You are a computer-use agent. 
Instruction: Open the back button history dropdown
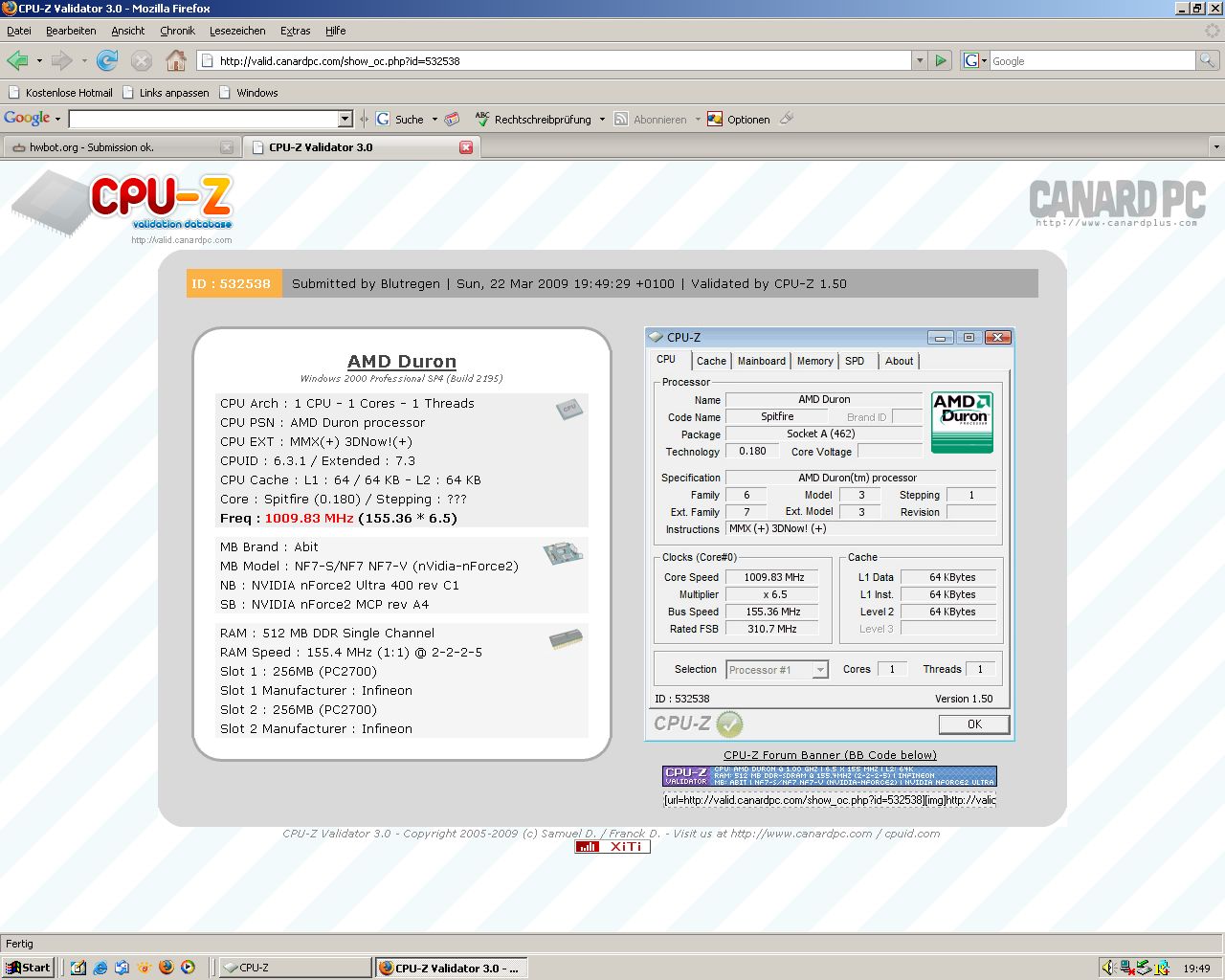39,60
